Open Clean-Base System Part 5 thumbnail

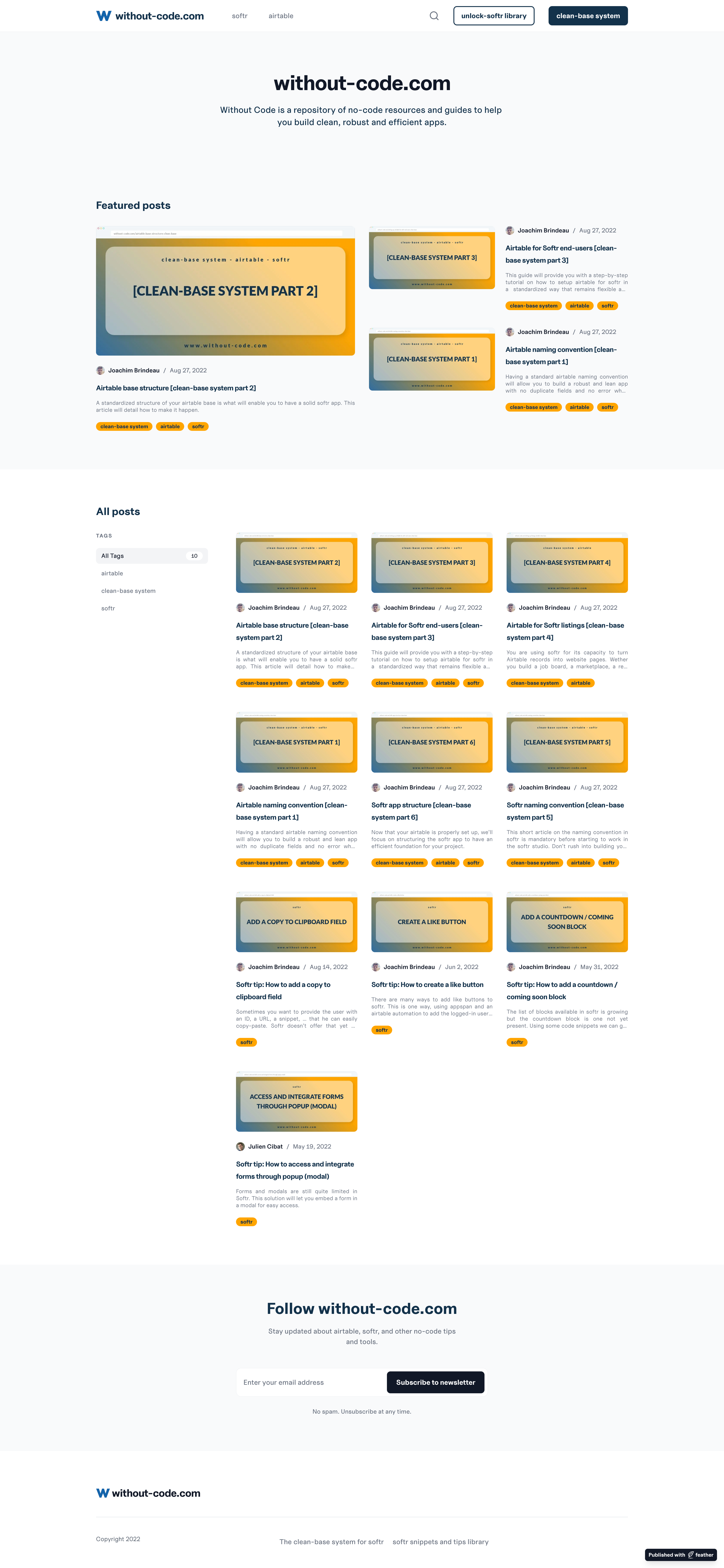point(567,742)
